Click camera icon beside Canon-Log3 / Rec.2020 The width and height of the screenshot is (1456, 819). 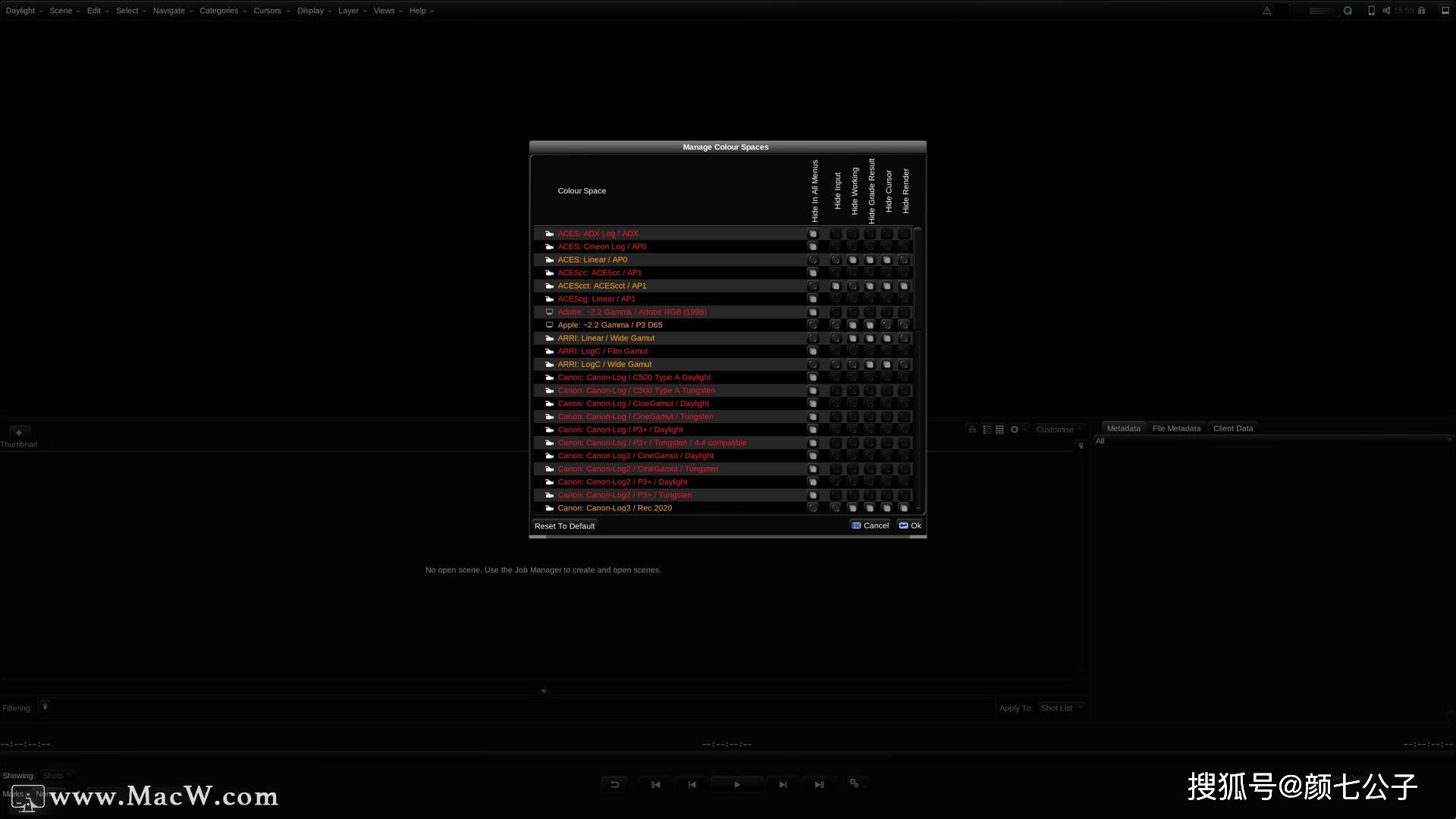pos(550,508)
